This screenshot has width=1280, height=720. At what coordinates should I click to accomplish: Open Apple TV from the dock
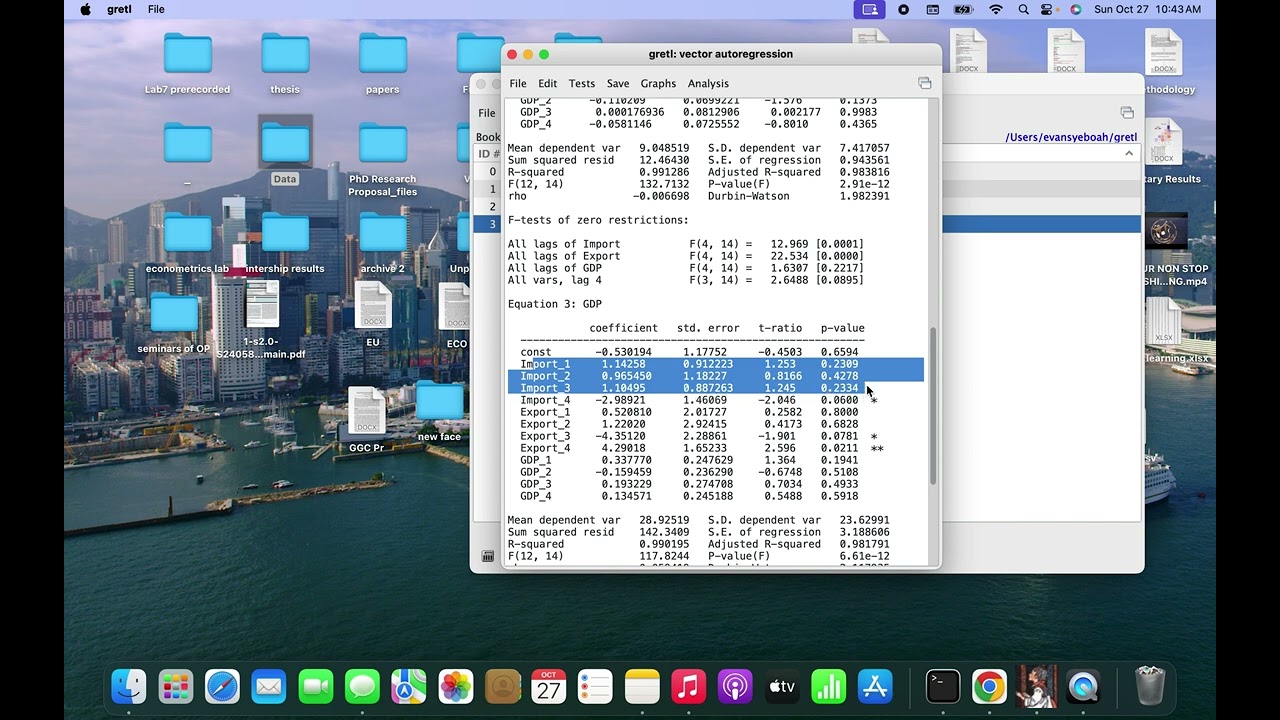tap(782, 687)
